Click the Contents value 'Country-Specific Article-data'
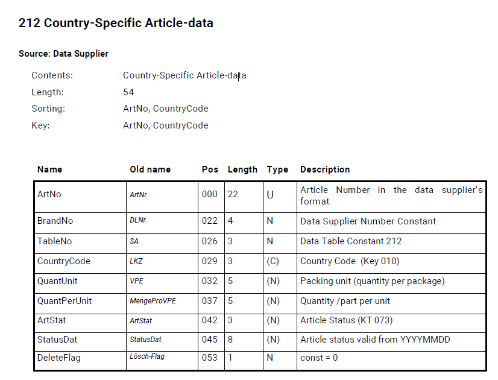 point(185,76)
